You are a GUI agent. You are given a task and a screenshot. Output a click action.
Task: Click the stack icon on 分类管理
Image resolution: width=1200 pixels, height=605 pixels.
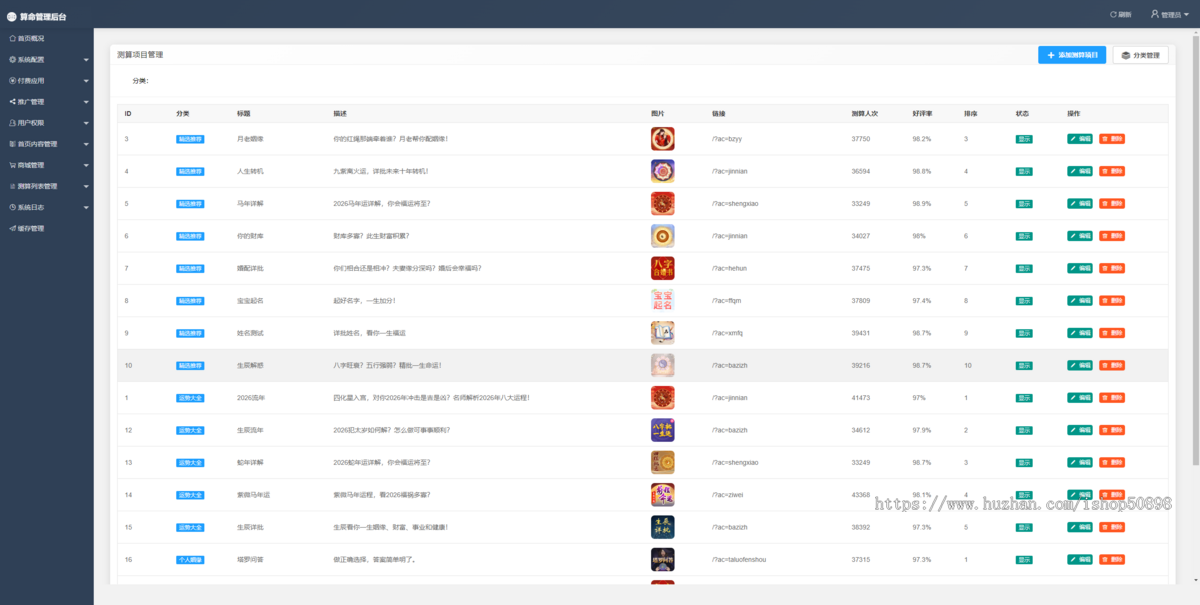point(1126,55)
